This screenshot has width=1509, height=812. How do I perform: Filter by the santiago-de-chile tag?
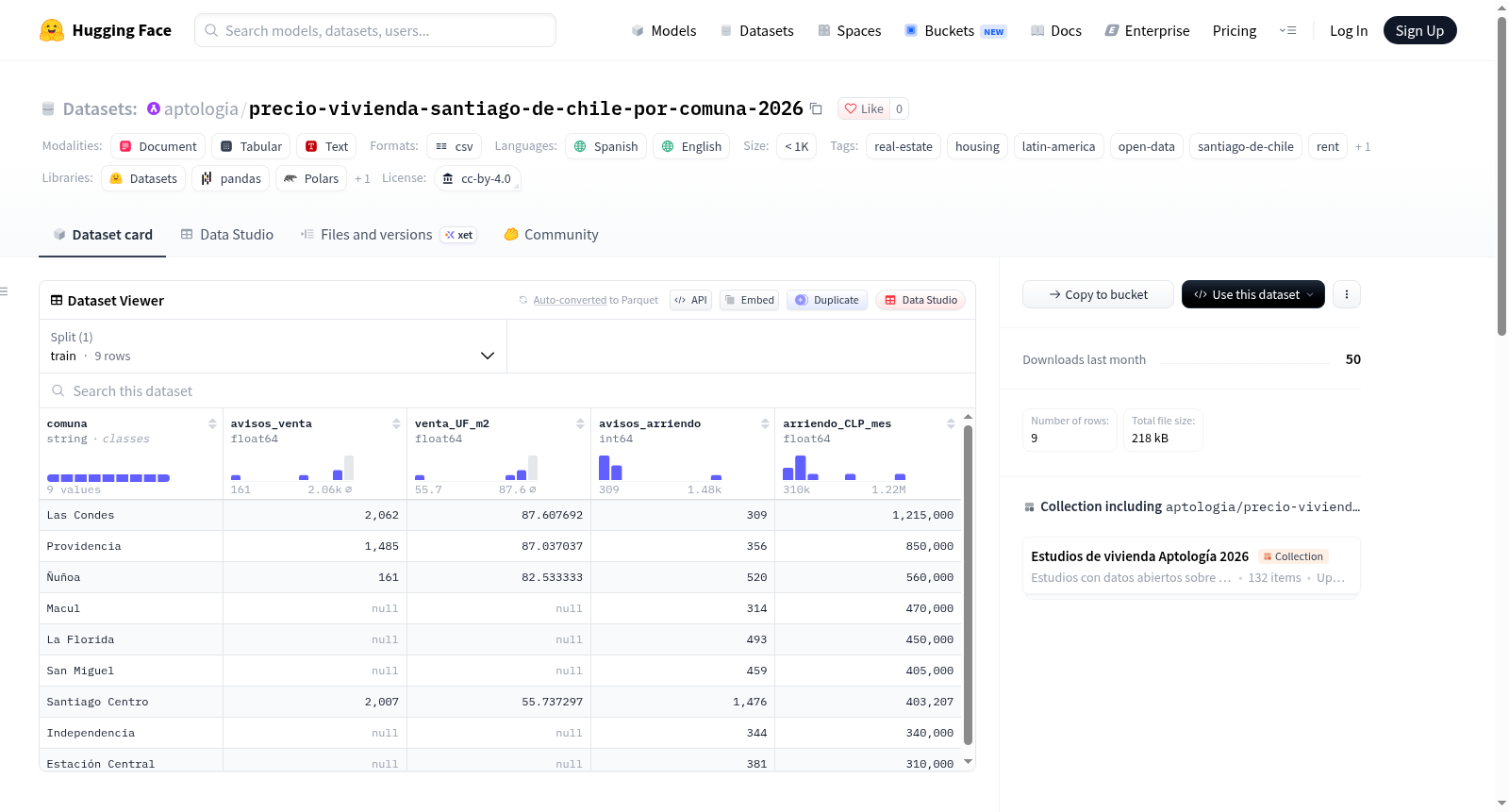point(1246,147)
